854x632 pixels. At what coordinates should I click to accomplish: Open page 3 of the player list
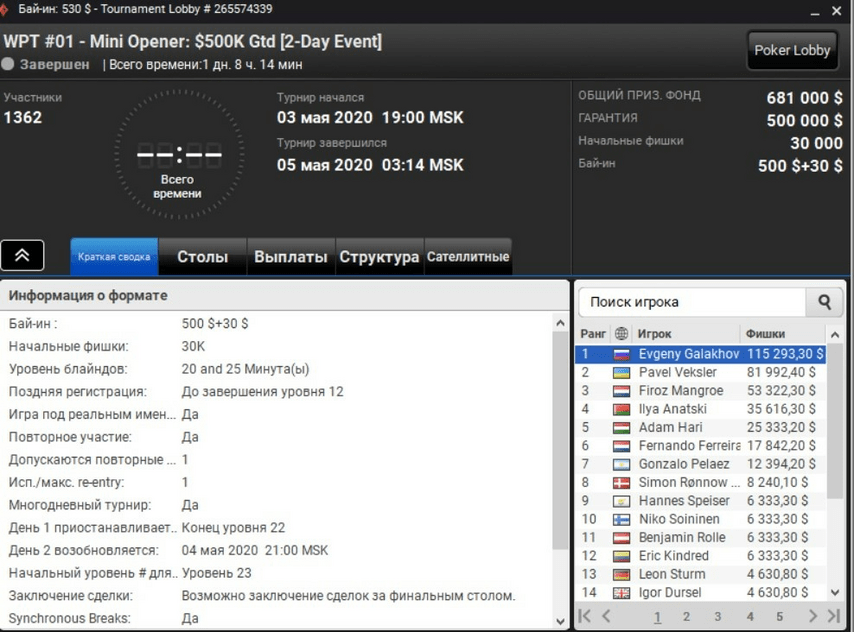pyautogui.click(x=718, y=617)
